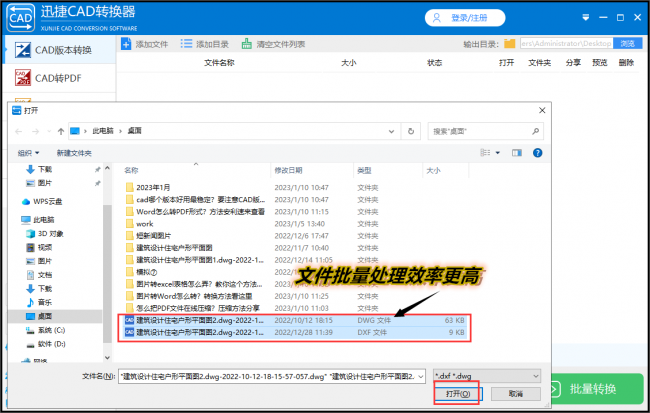Screen dimensions: 650x413
Task: Sort by 修改日期 column header
Action: point(288,170)
